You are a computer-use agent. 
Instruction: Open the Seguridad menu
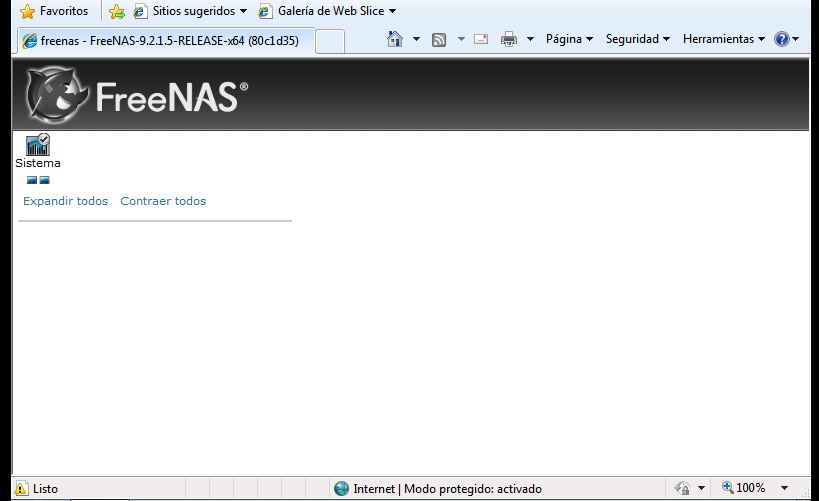(637, 39)
